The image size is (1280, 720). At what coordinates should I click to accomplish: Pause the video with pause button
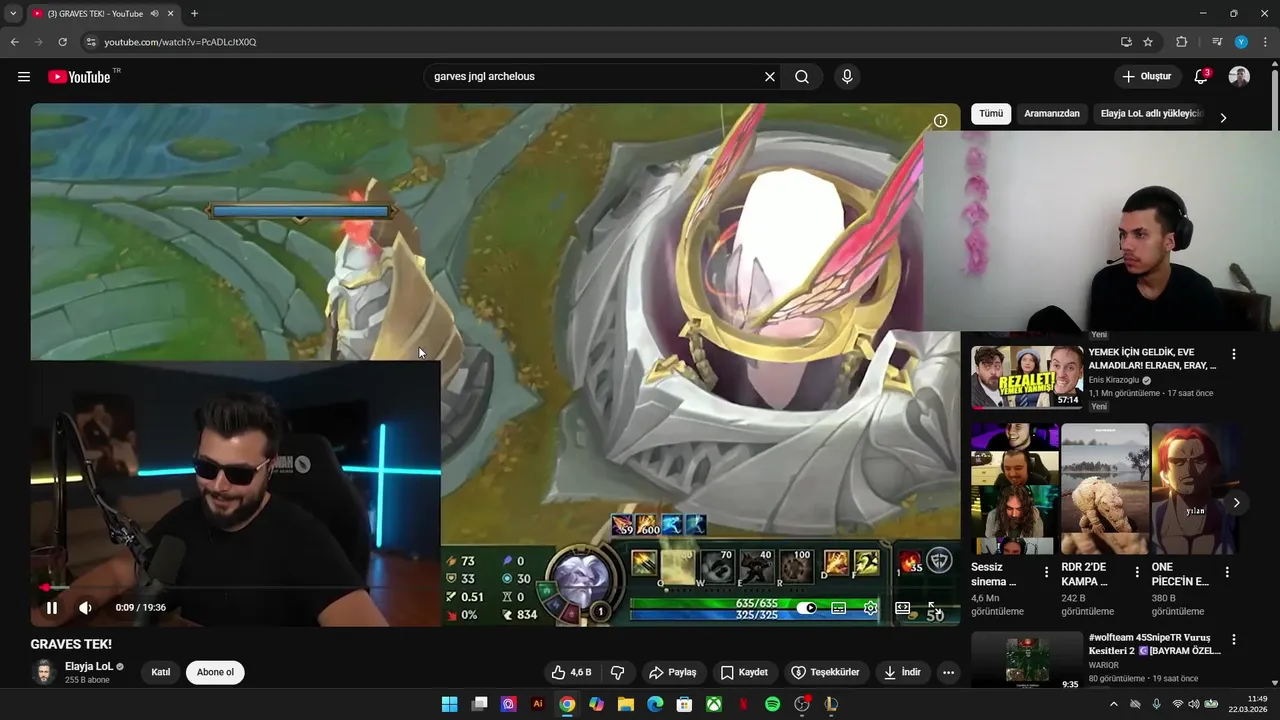point(52,607)
